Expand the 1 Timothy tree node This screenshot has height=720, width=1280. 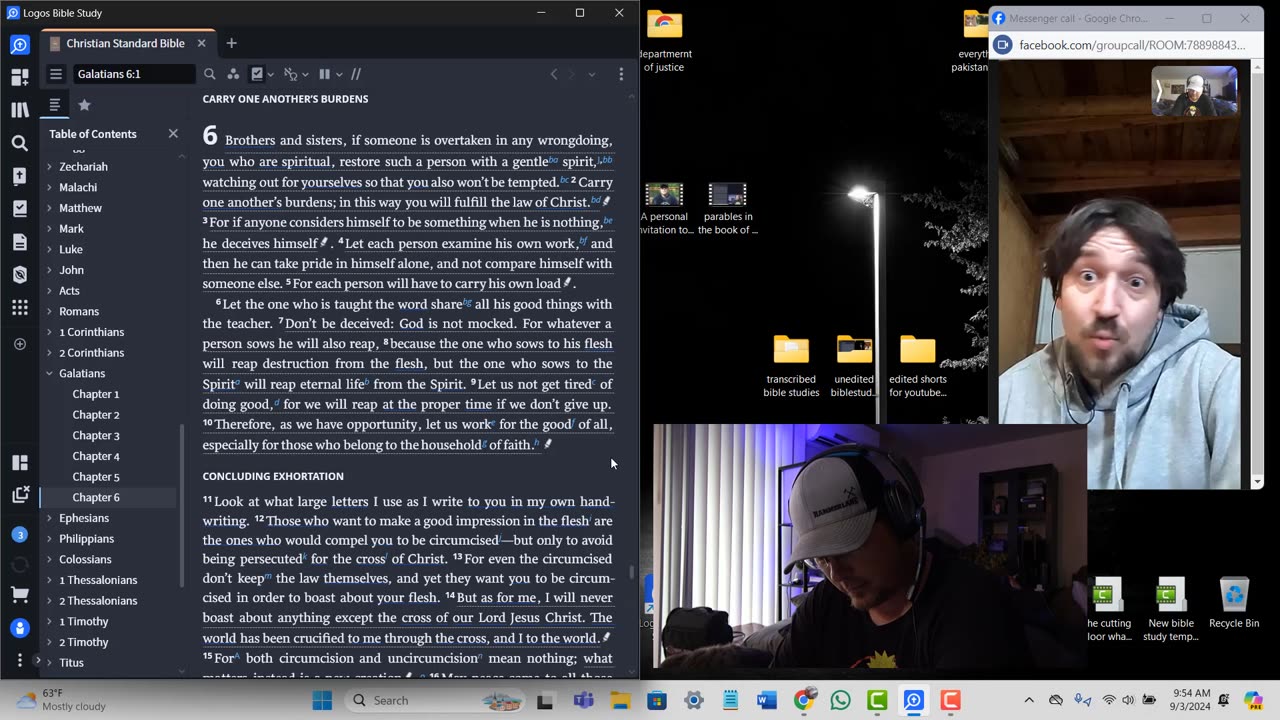pyautogui.click(x=49, y=621)
